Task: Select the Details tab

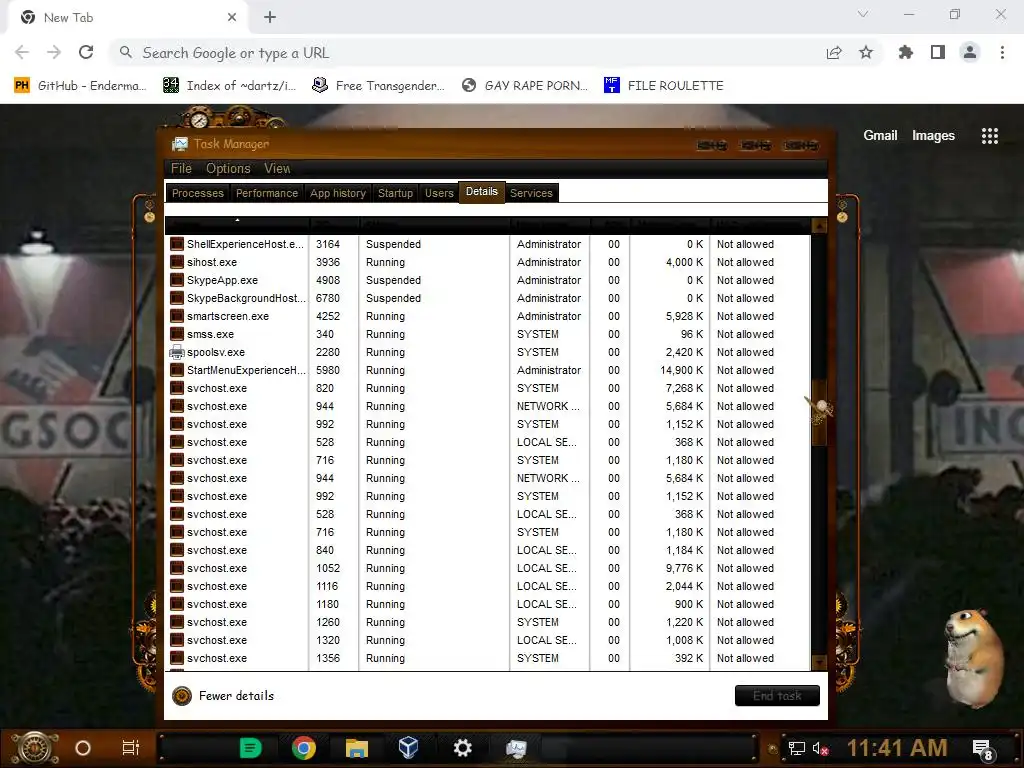Action: coord(482,192)
